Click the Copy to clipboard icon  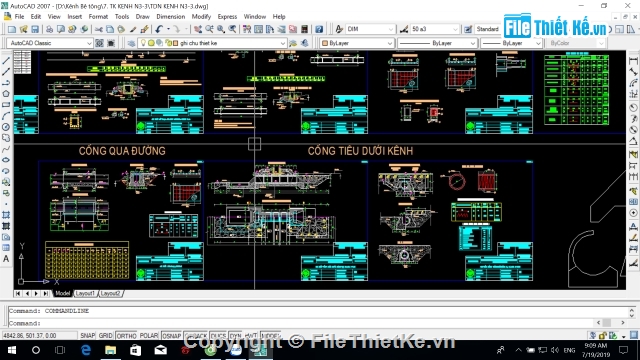pyautogui.click(x=110, y=29)
